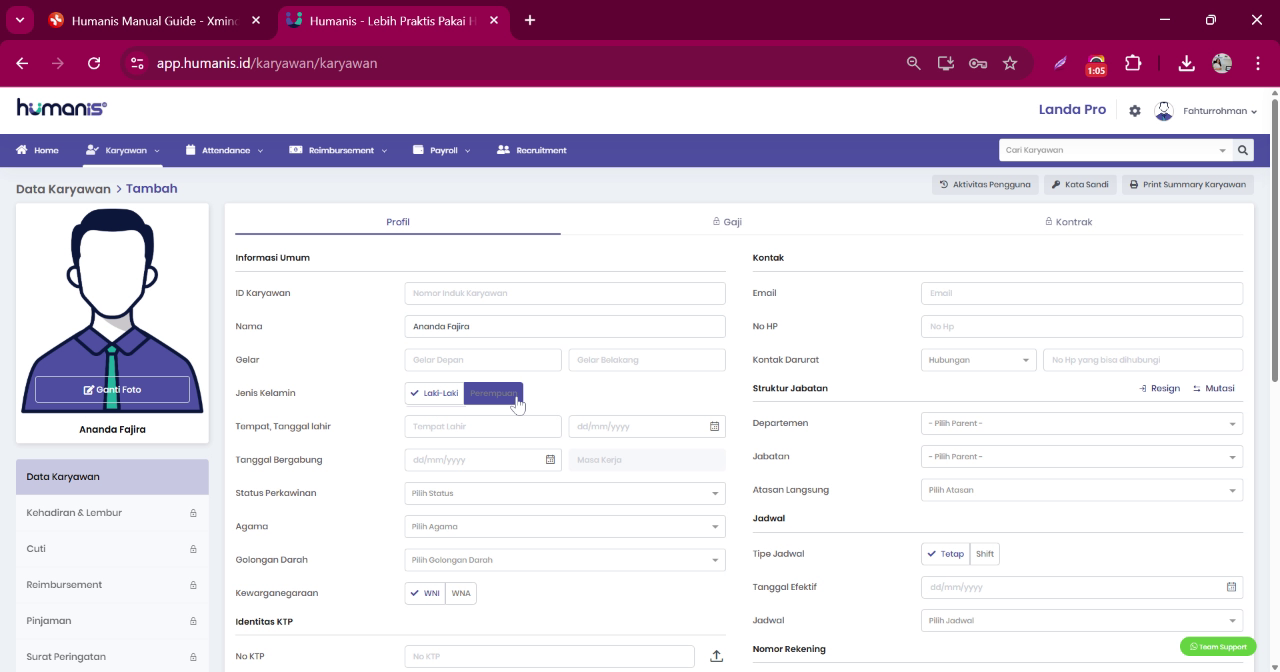Open Pilih Agama dropdown
The width and height of the screenshot is (1280, 672).
[565, 527]
